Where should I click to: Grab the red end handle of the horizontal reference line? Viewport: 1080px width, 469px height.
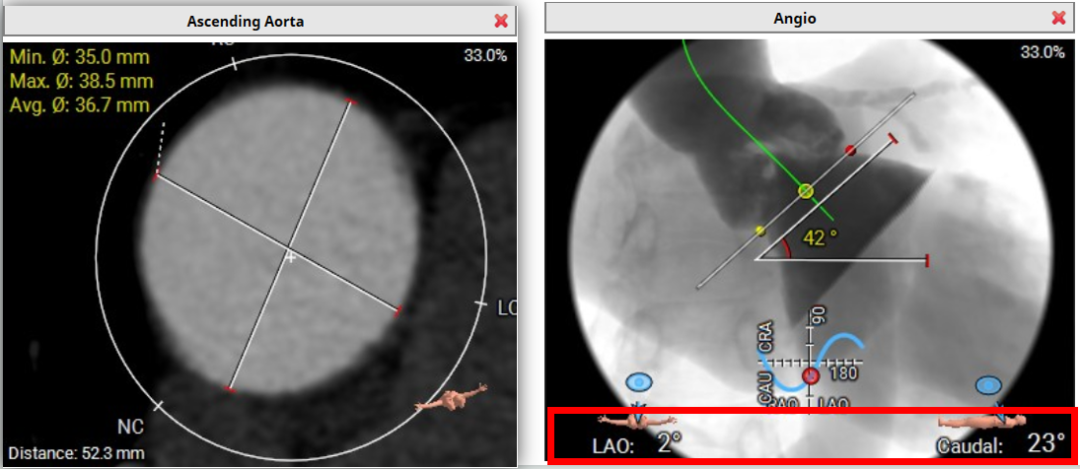(x=928, y=260)
